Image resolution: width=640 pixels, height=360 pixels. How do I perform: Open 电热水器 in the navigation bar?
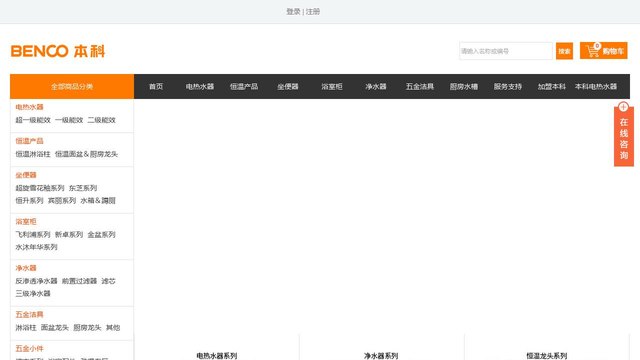[x=200, y=87]
